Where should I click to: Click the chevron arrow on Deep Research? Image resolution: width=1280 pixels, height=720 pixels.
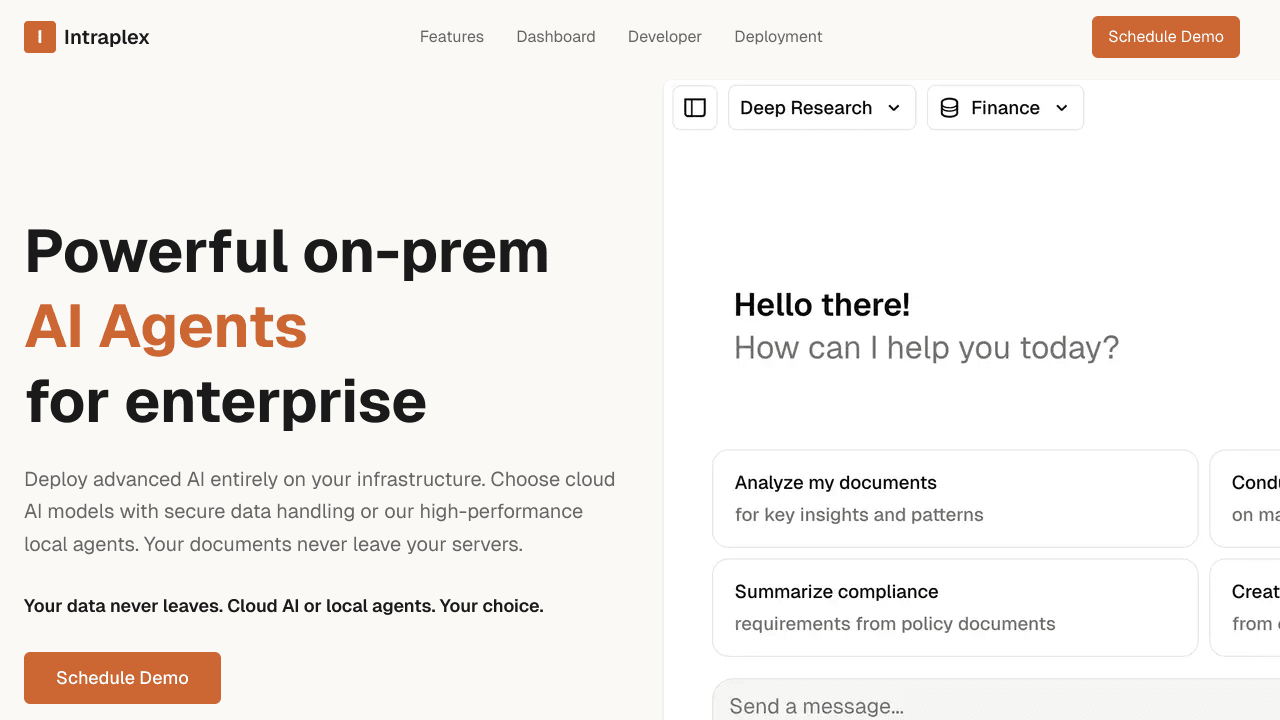(x=894, y=108)
